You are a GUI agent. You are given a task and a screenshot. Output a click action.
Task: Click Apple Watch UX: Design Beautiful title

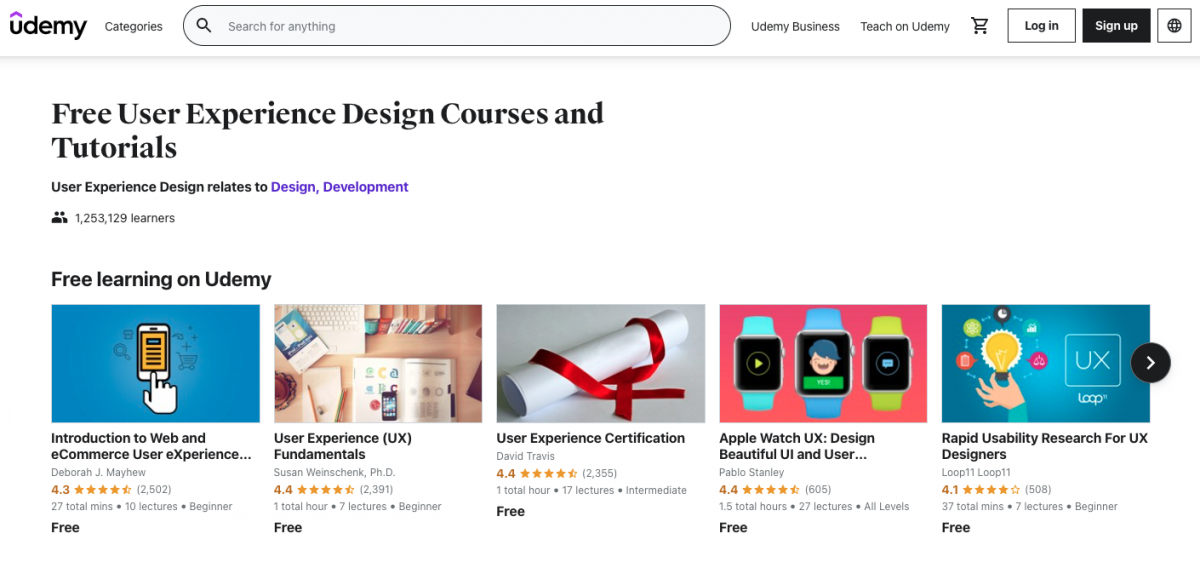click(x=797, y=446)
